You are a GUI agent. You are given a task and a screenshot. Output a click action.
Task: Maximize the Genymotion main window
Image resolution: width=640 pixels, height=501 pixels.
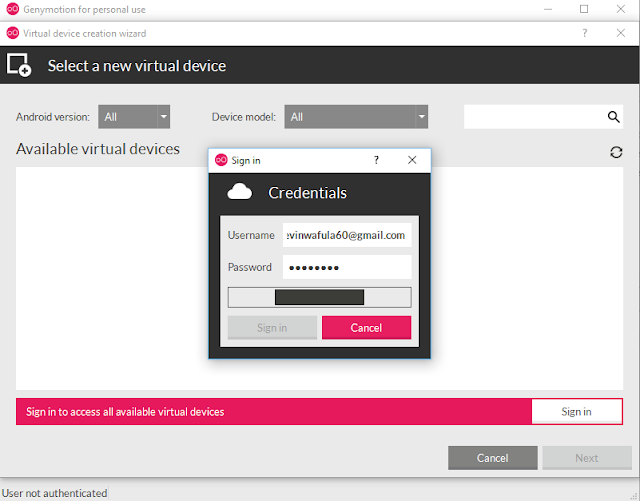tap(584, 9)
